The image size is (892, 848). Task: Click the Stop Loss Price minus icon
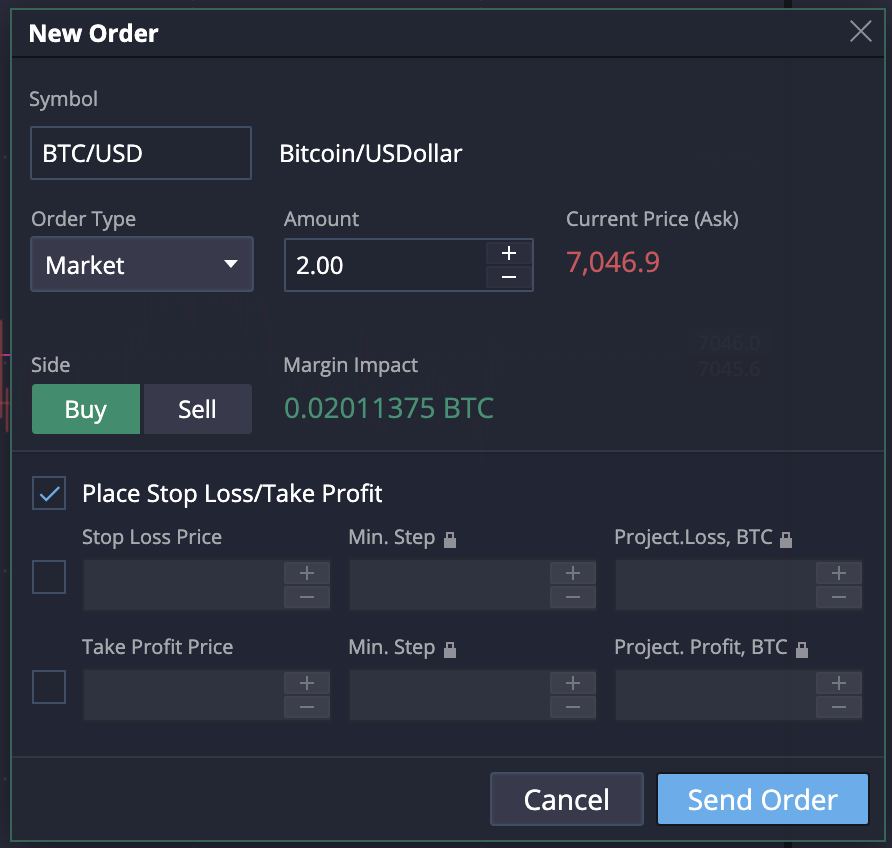tap(307, 598)
